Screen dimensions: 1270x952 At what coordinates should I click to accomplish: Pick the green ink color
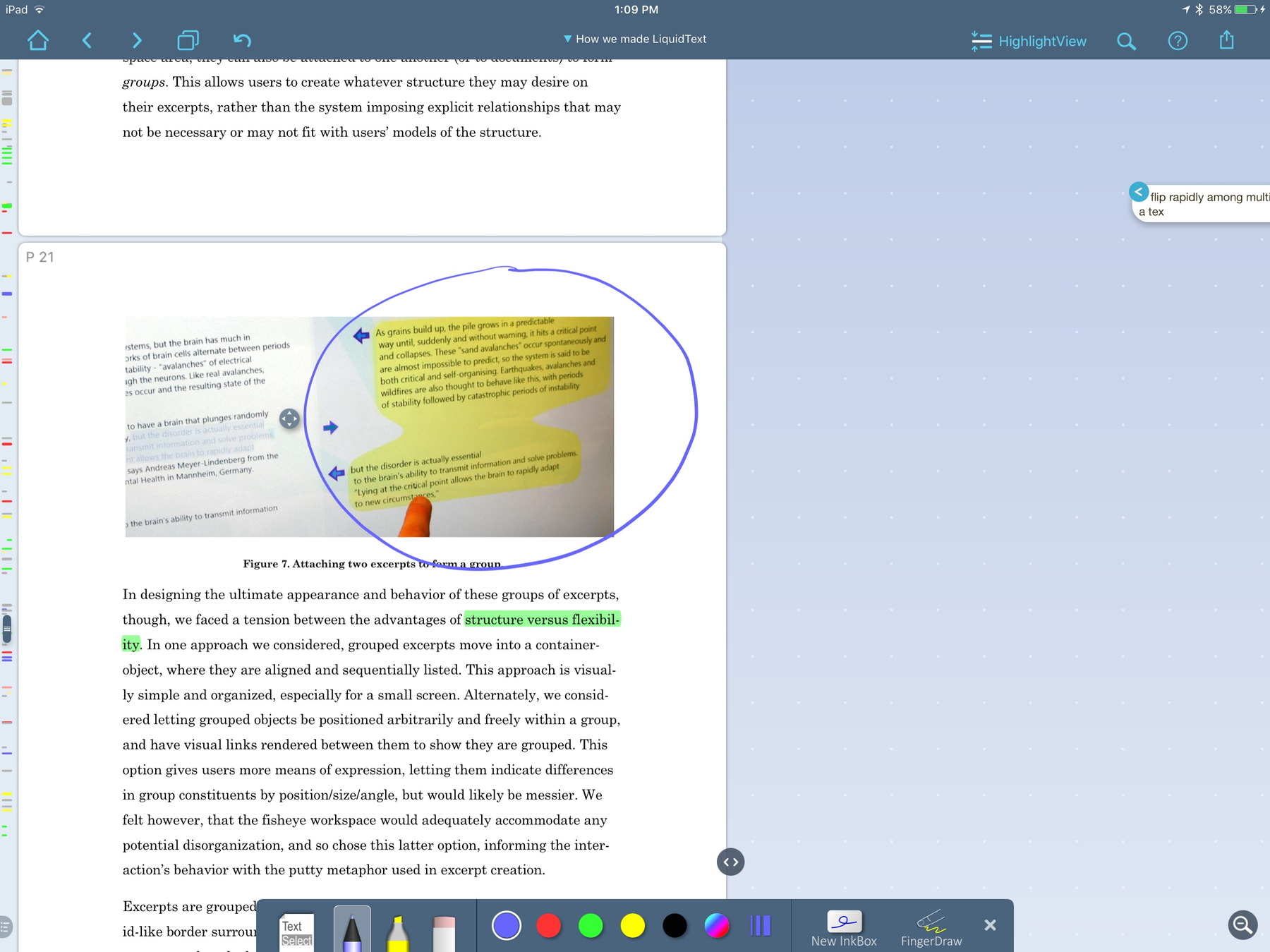pos(591,926)
